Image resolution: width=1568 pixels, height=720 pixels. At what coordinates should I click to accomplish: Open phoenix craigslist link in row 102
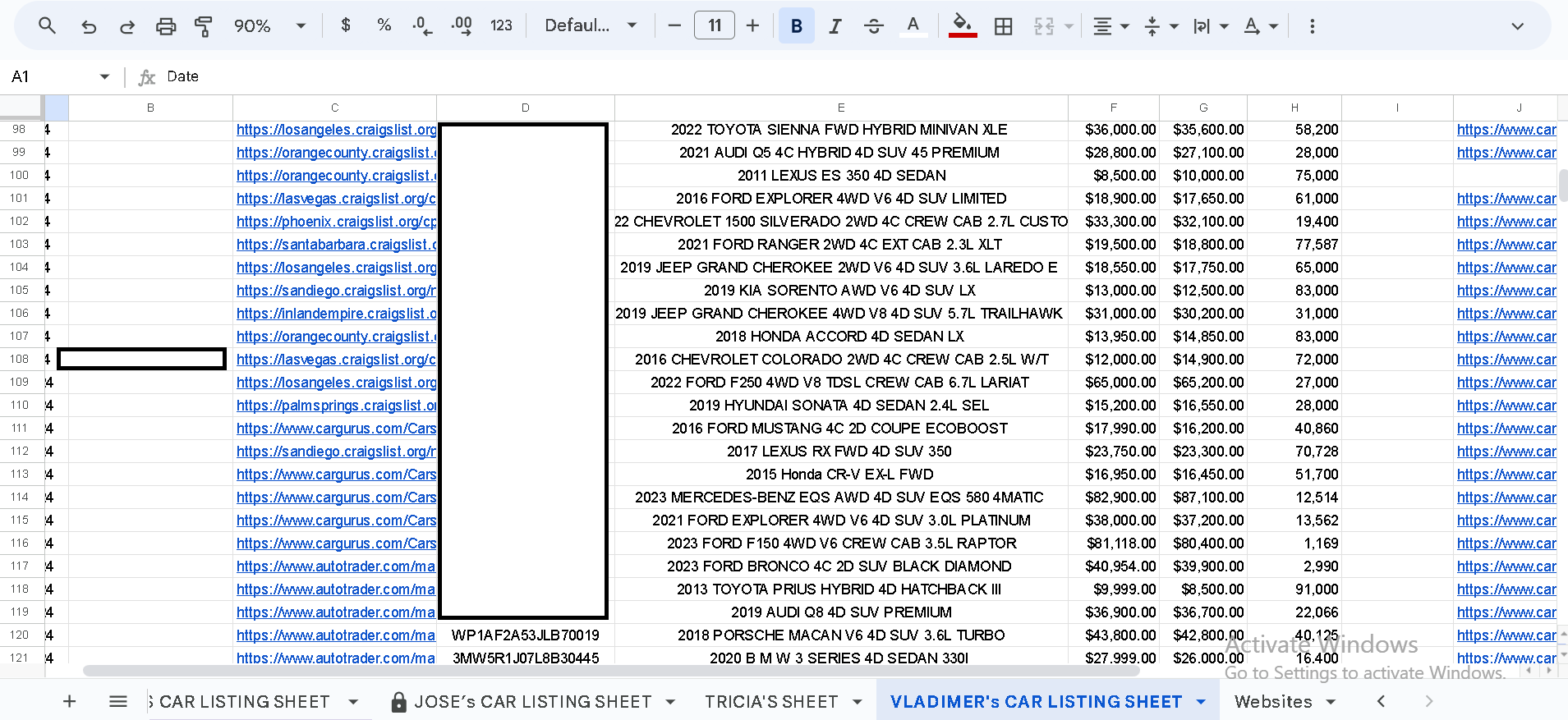[x=337, y=222]
